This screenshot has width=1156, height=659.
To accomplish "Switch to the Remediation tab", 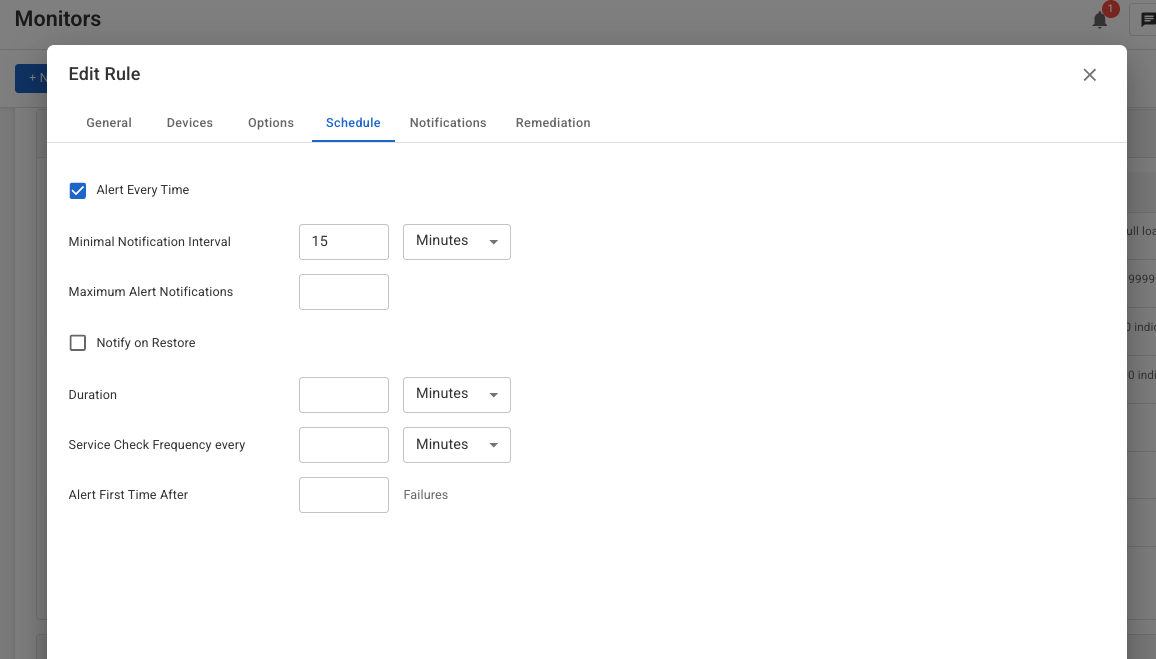I will (553, 122).
